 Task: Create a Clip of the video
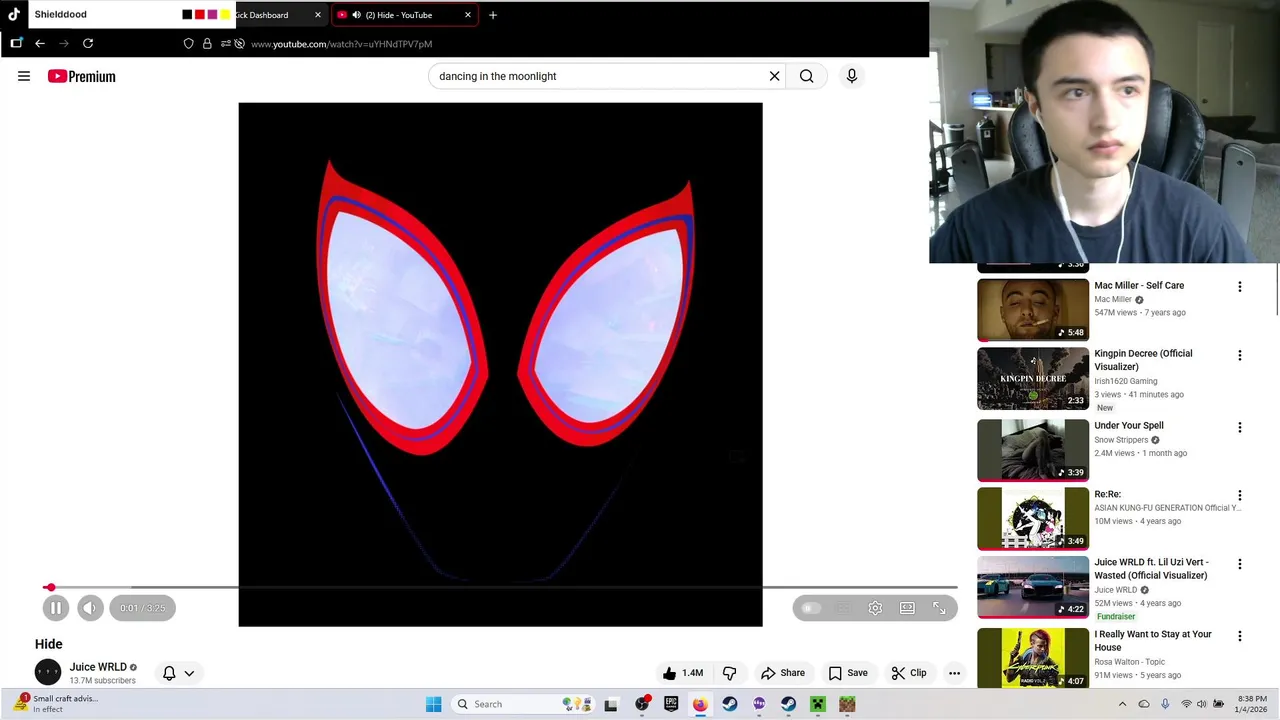click(x=909, y=673)
